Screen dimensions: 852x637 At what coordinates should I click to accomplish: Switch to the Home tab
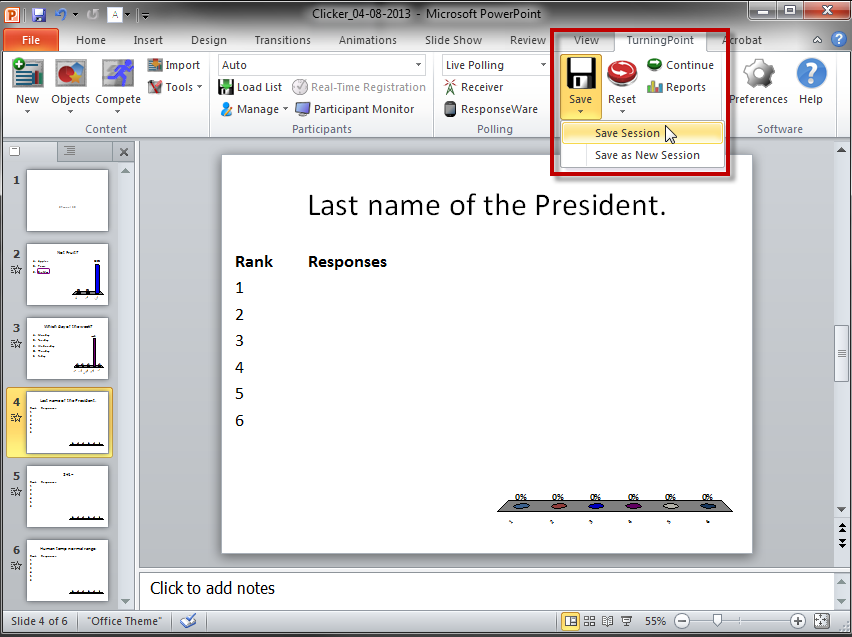coord(91,40)
